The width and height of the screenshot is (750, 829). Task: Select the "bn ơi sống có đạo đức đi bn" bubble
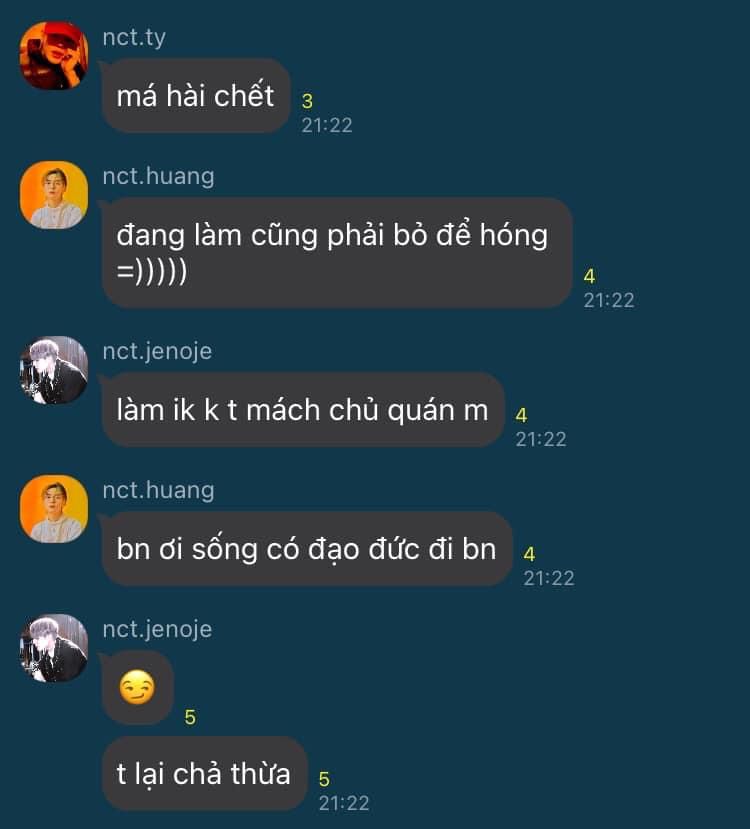(307, 549)
